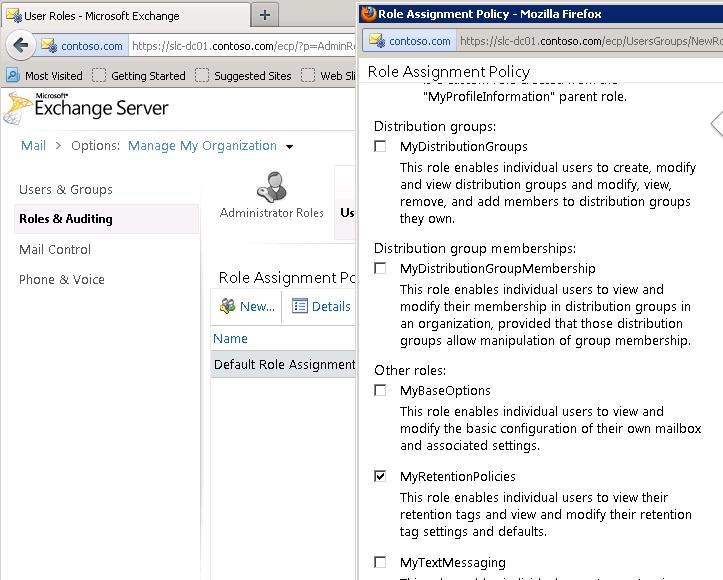The image size is (723, 580).
Task: Sort by the Name column header
Action: tap(230, 338)
